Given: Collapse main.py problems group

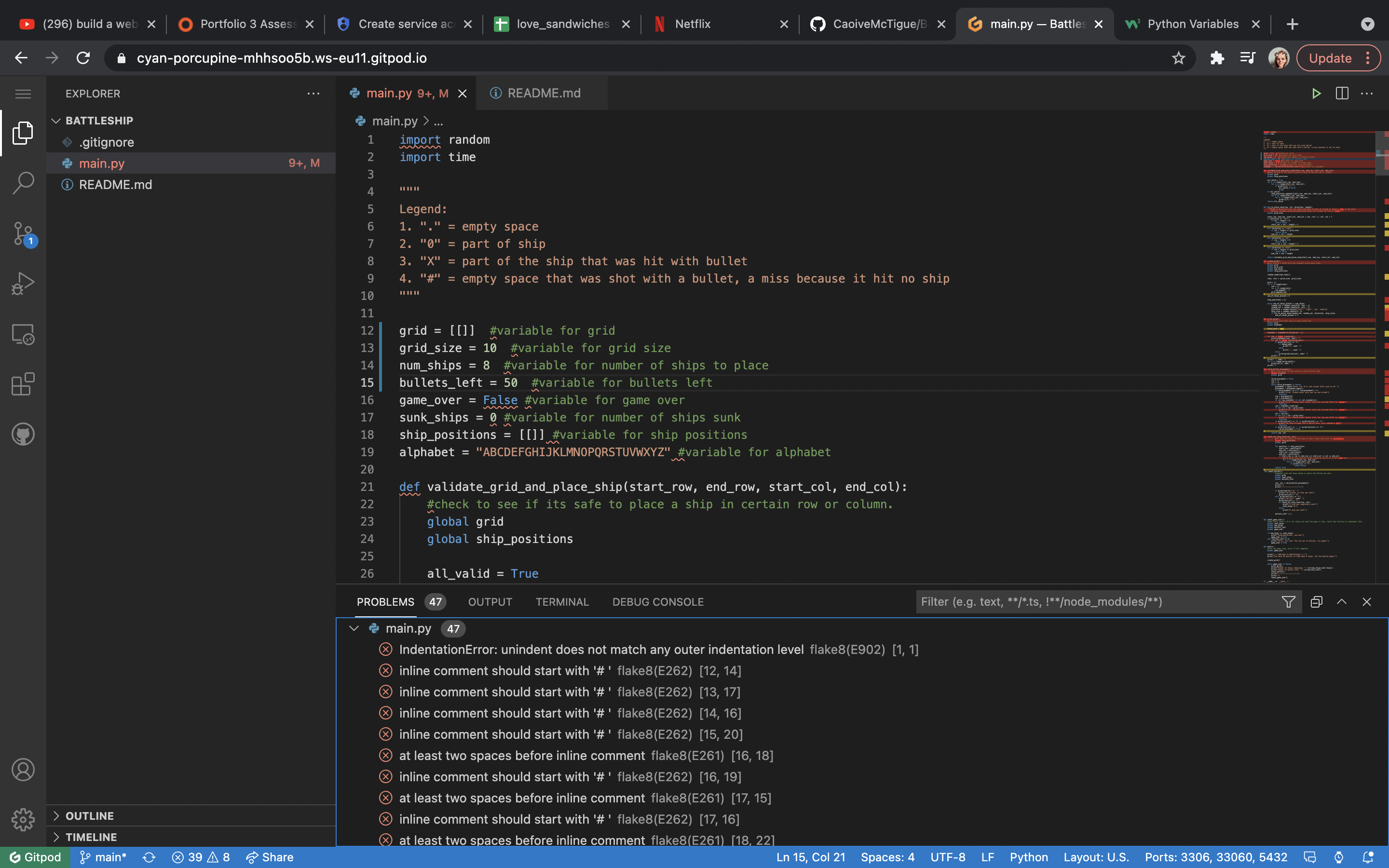Looking at the screenshot, I should pyautogui.click(x=354, y=628).
